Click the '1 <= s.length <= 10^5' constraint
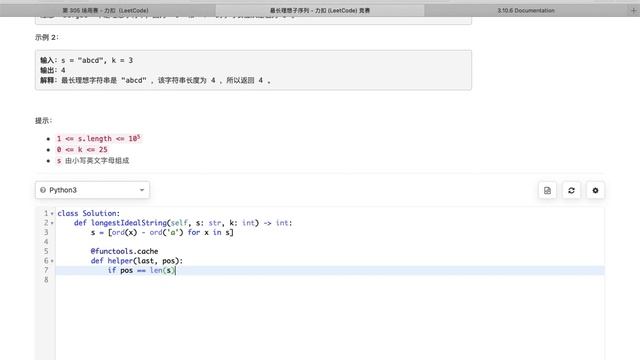The image size is (640, 360). tap(98, 138)
